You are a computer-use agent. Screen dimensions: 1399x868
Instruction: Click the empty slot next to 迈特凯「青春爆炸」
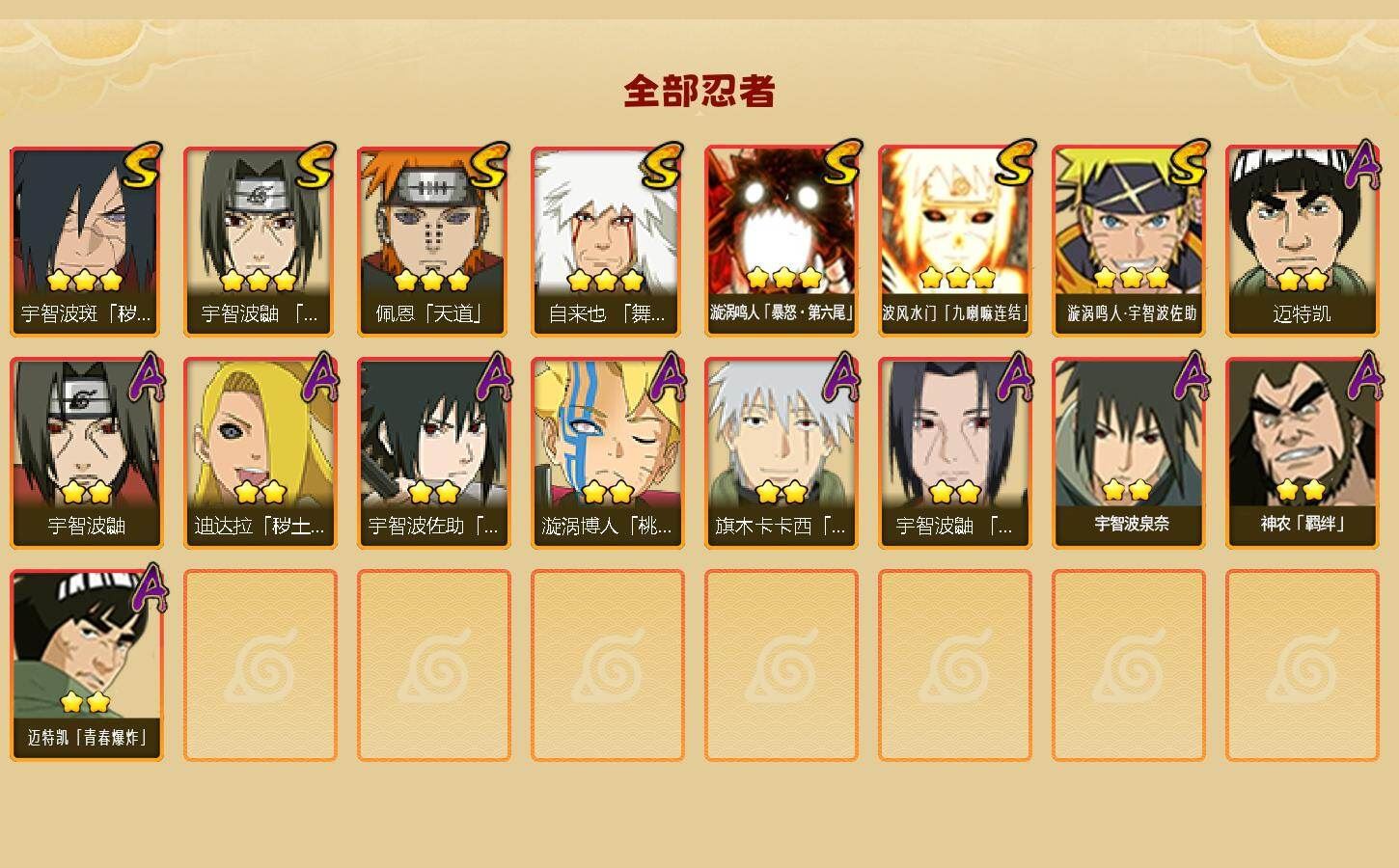coord(260,665)
